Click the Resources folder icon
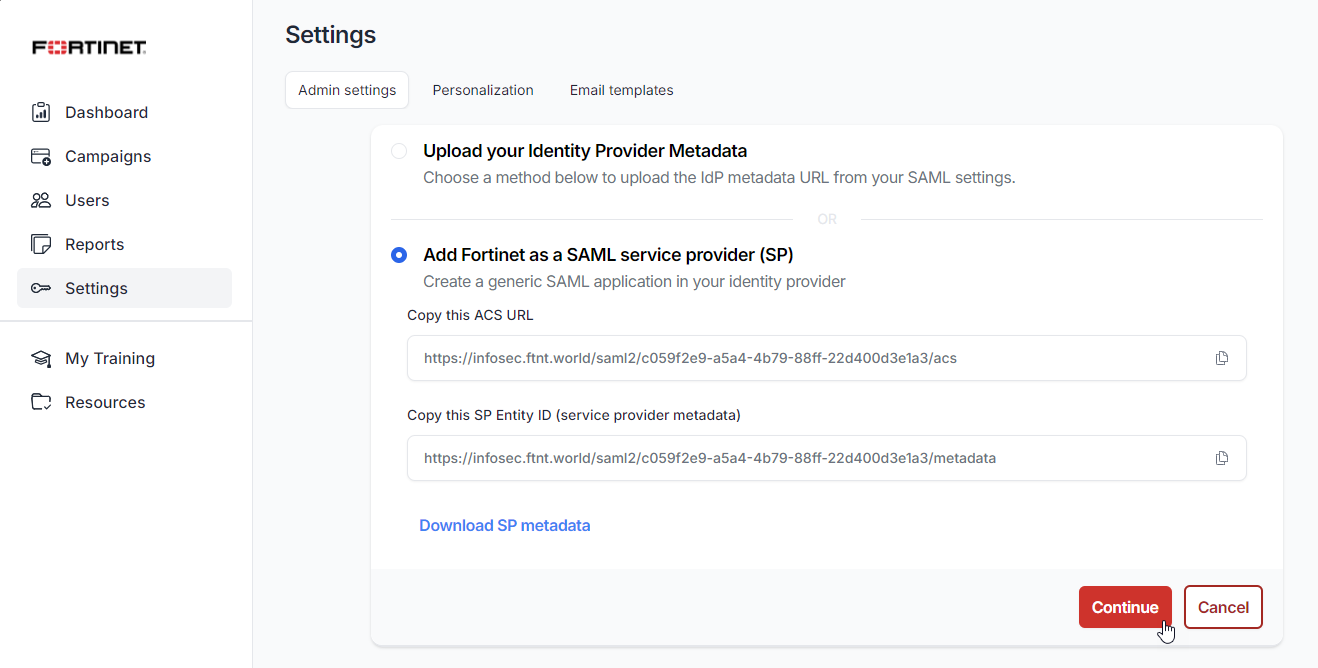The image size is (1318, 668). (x=41, y=402)
